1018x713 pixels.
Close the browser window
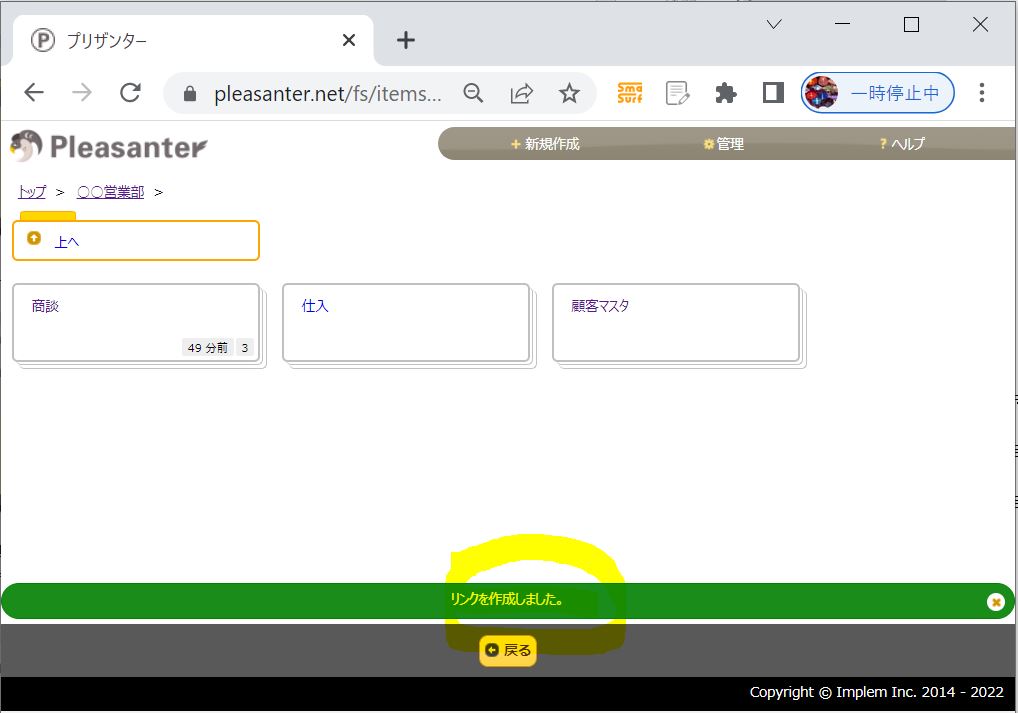[x=980, y=25]
